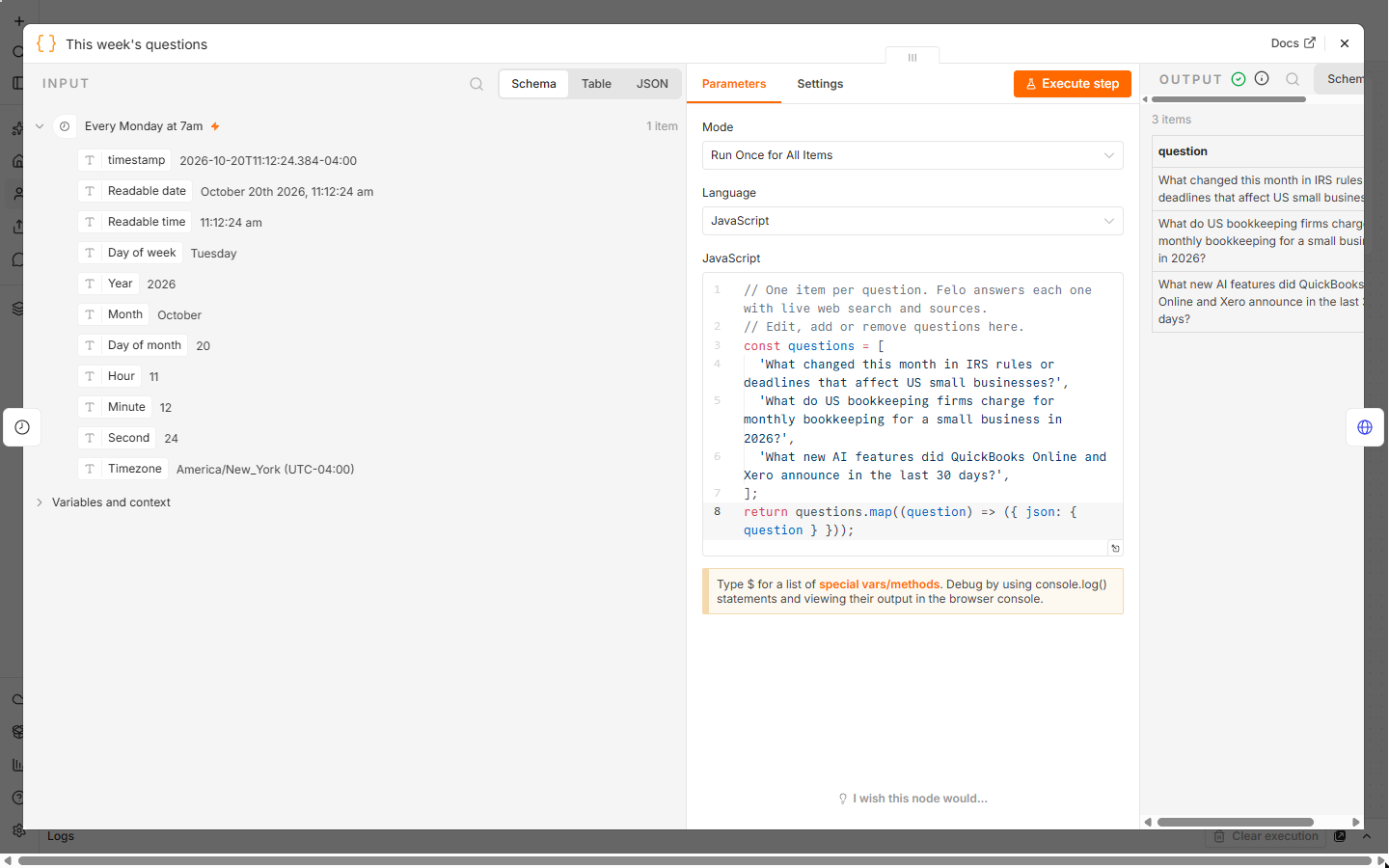The image size is (1389, 868).
Task: Click "I wish this node would..."
Action: pyautogui.click(x=912, y=799)
